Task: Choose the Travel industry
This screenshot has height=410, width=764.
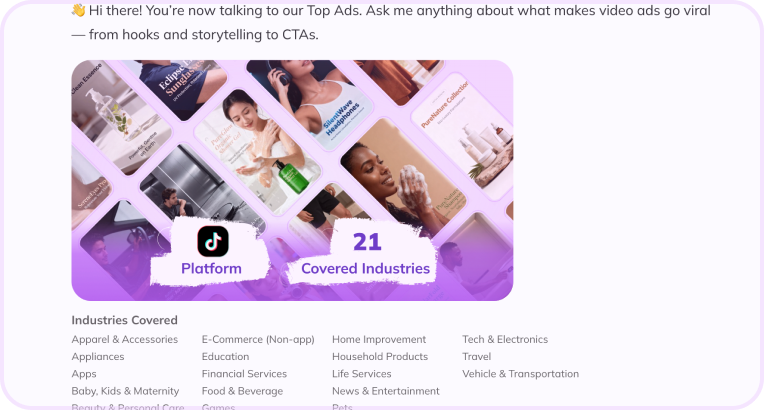Action: coord(477,357)
